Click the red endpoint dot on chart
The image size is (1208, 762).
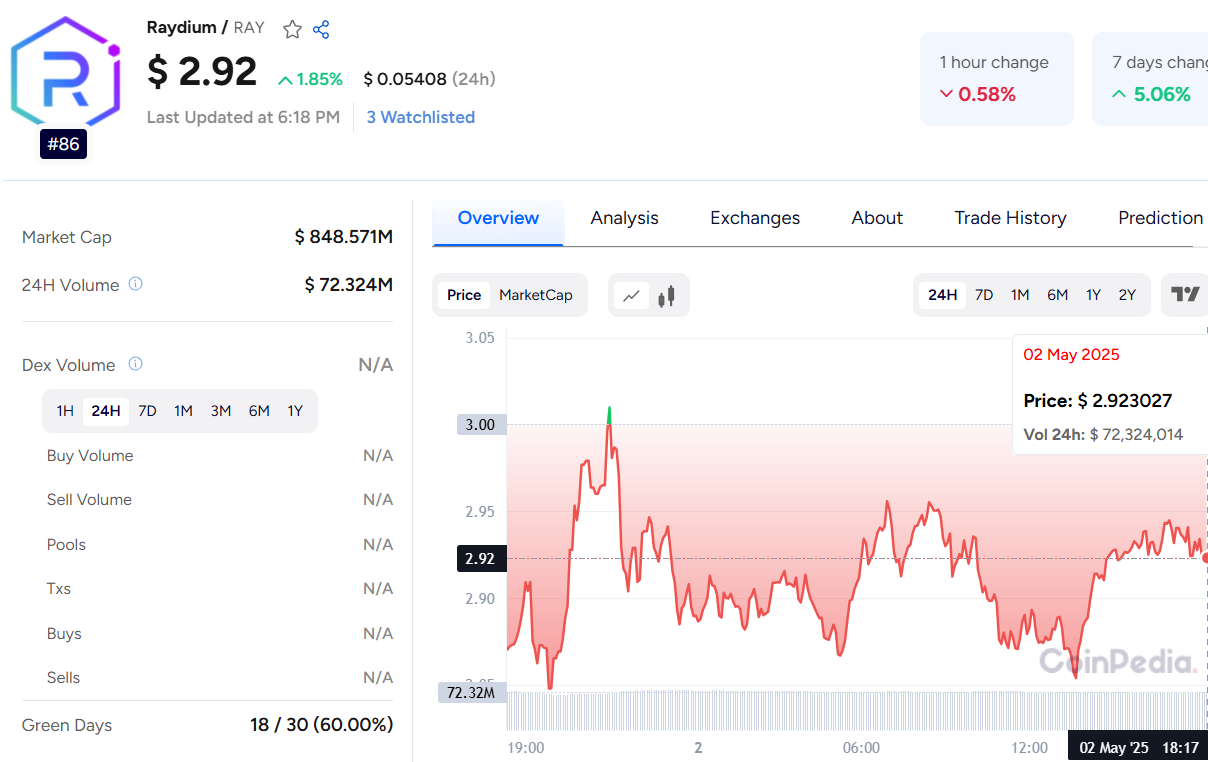(x=1204, y=557)
